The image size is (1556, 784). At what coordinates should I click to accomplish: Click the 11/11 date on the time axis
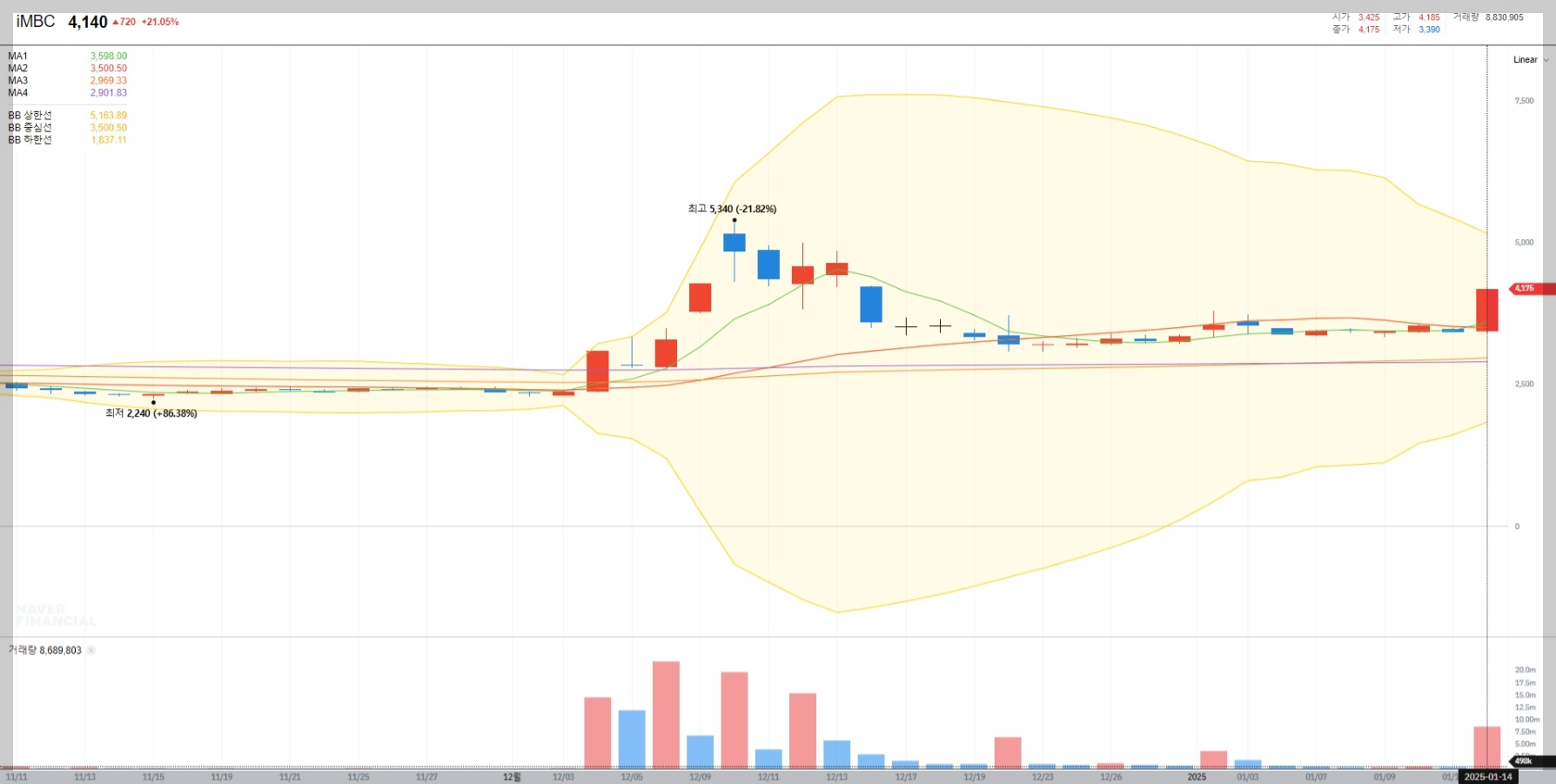coord(17,777)
